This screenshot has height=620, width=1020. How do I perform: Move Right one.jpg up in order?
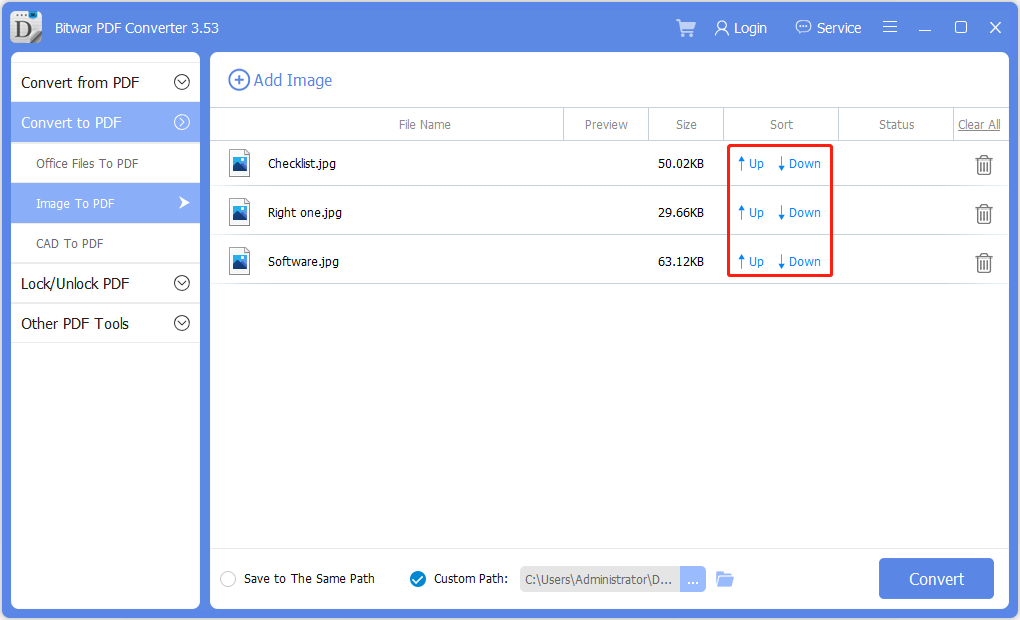pyautogui.click(x=750, y=213)
